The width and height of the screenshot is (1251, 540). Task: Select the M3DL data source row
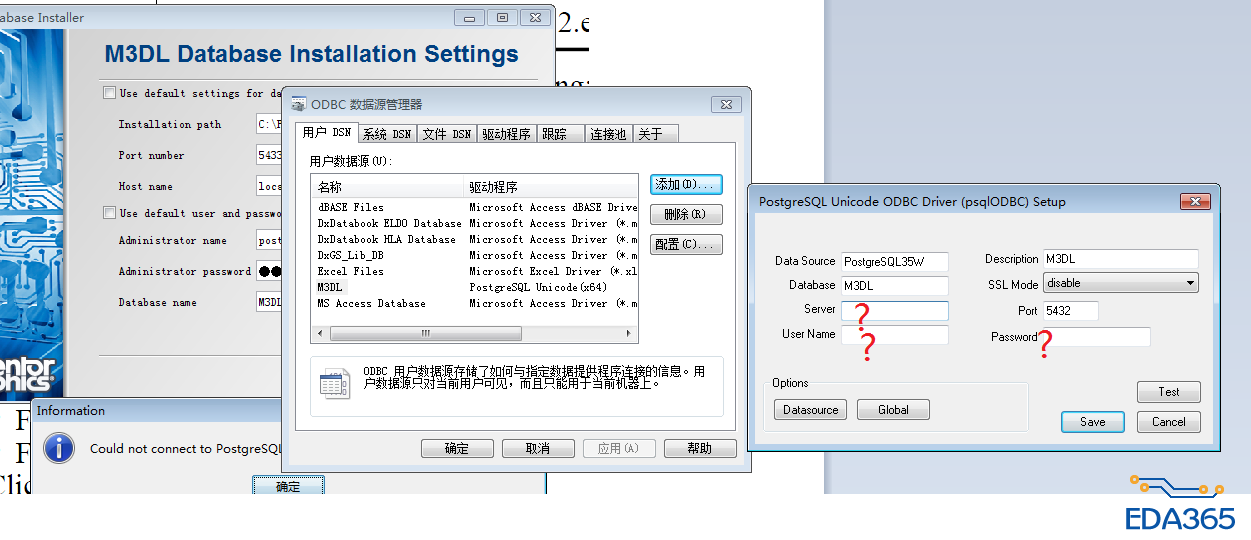(475, 287)
